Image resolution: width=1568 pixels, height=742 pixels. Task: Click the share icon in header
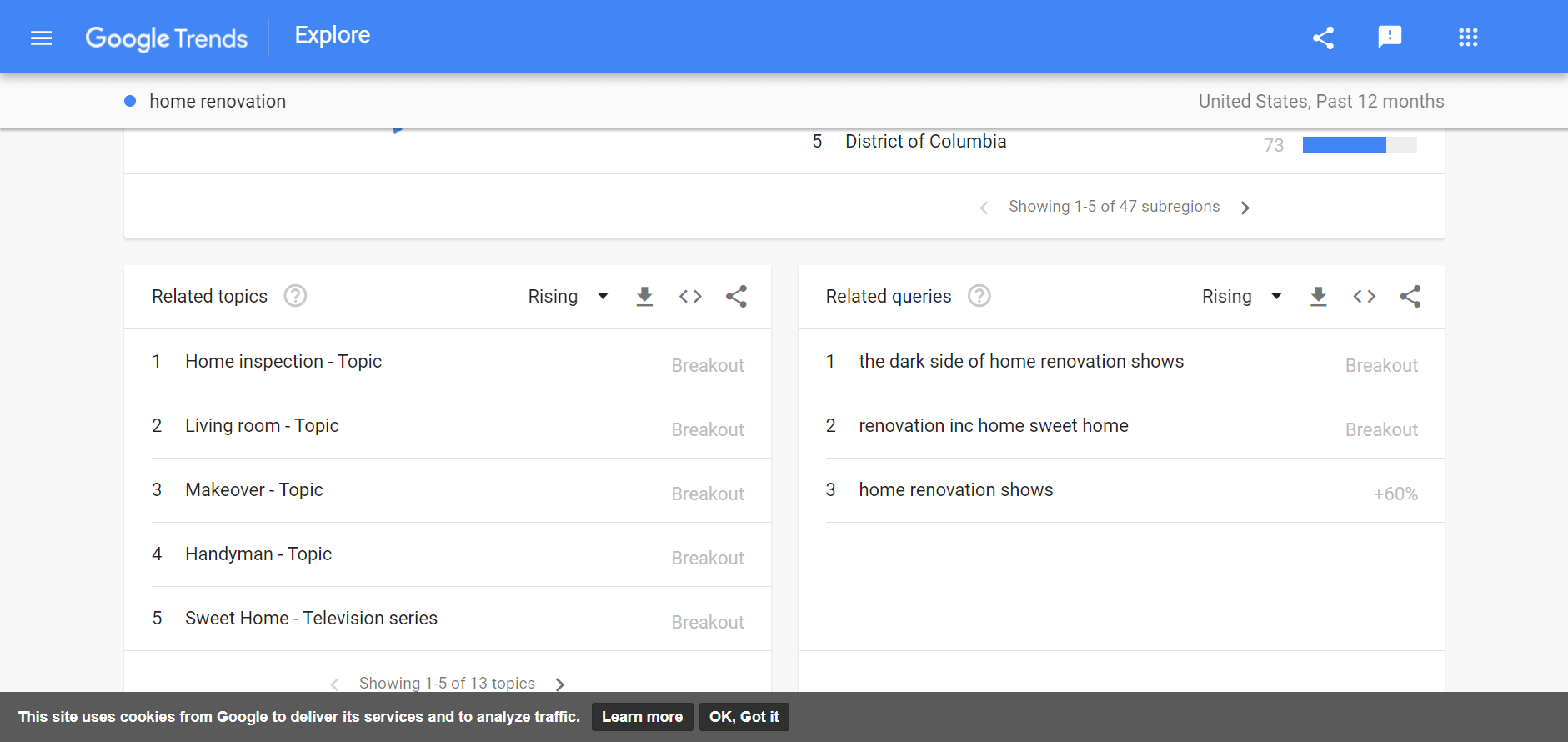[x=1323, y=38]
